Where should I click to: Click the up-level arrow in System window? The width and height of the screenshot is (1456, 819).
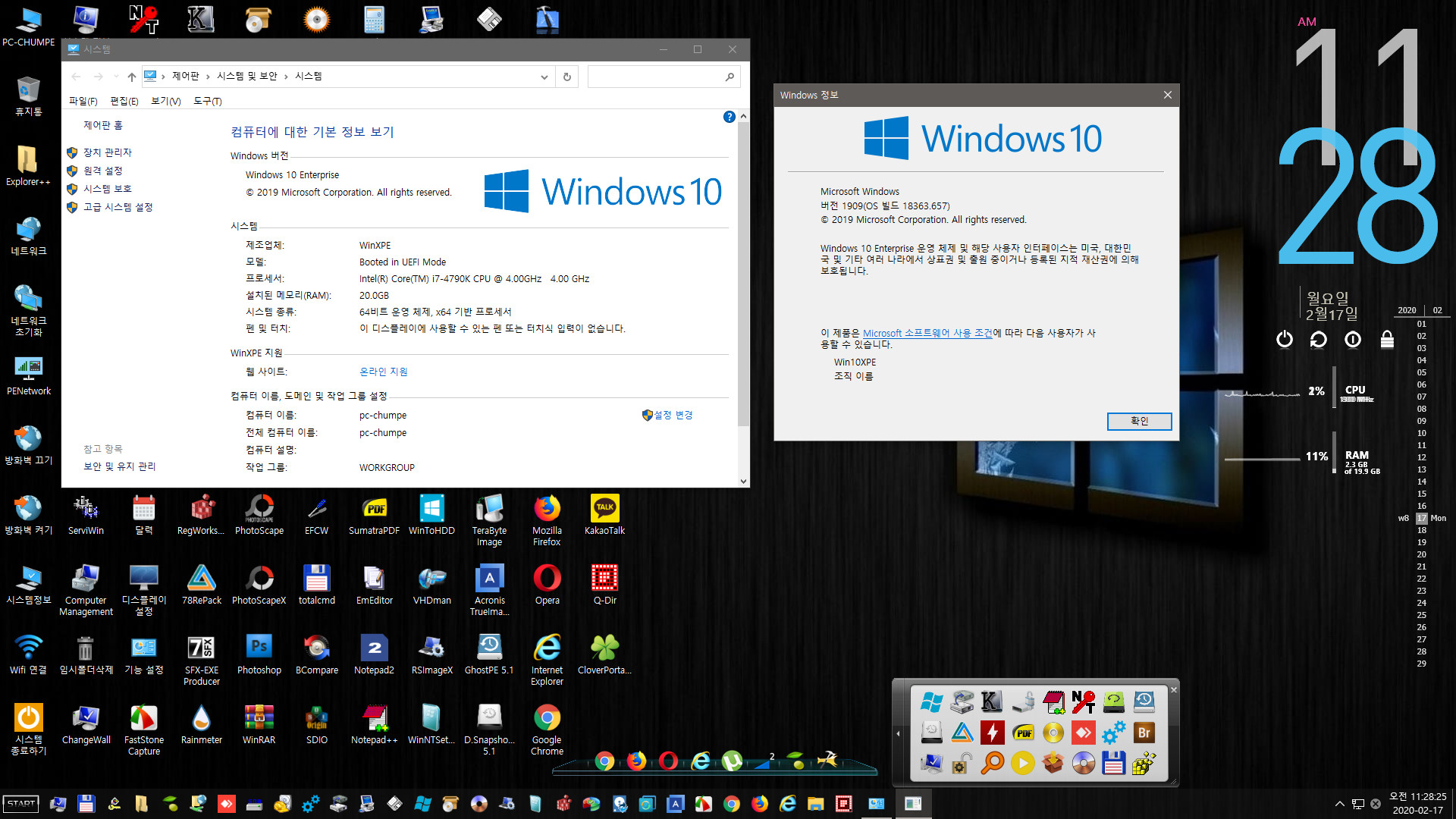[132, 77]
